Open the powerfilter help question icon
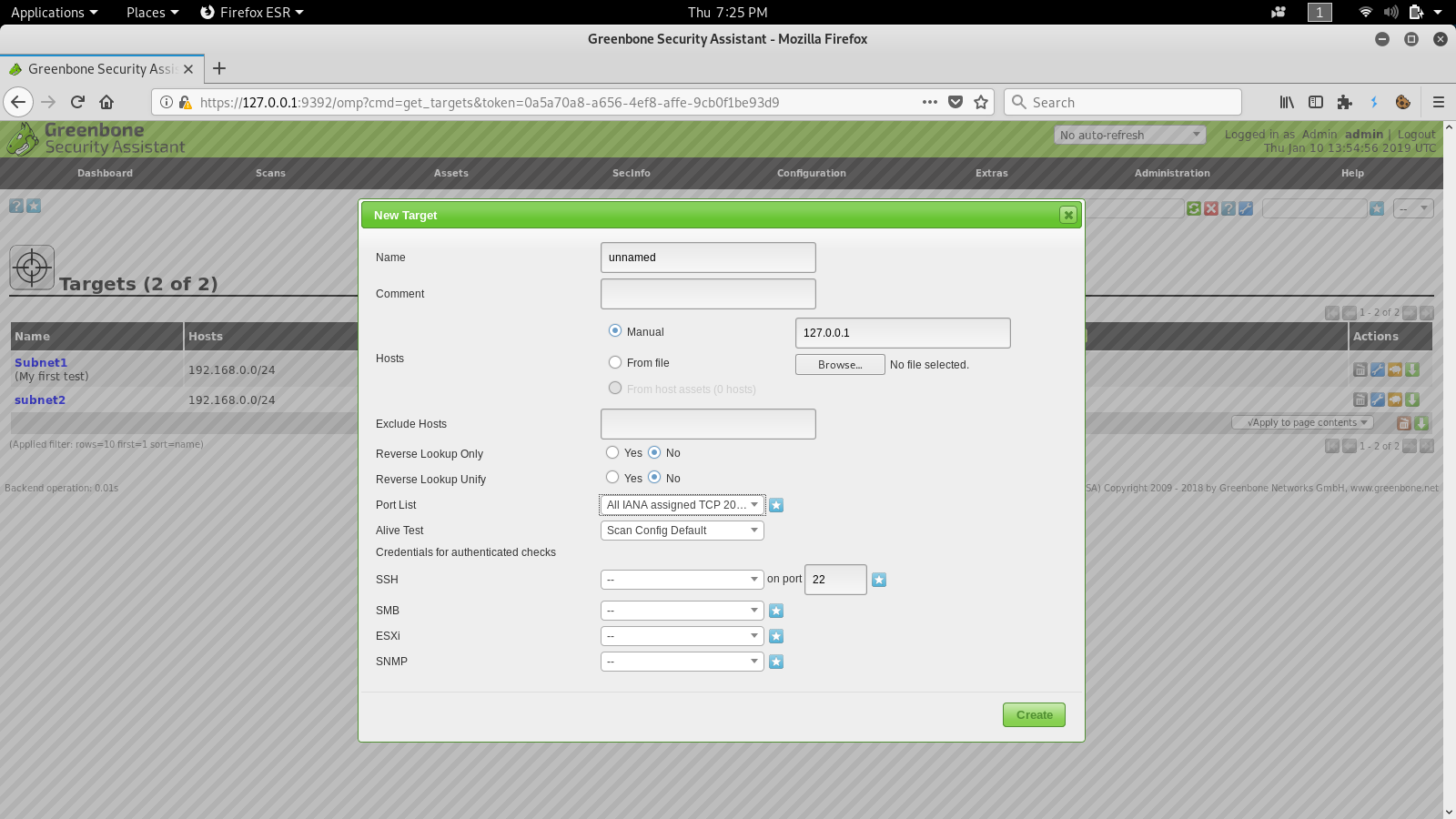The image size is (1456, 819). point(1228,208)
